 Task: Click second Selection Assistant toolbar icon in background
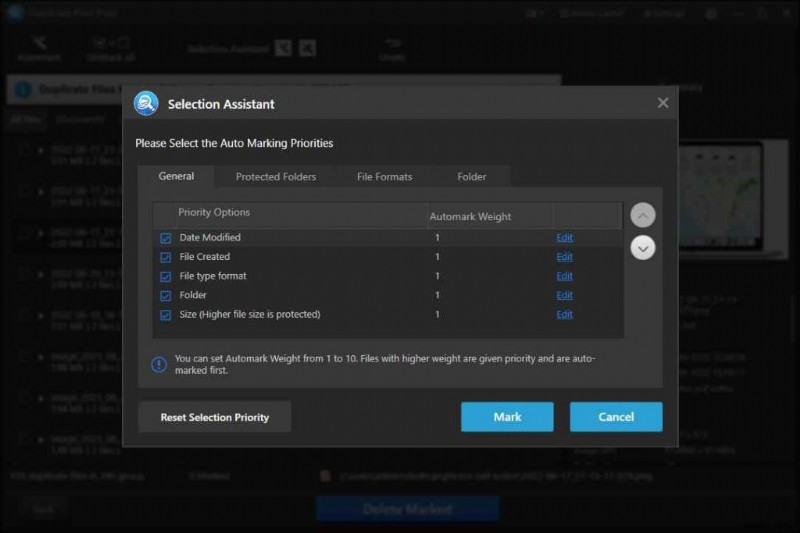pos(307,48)
